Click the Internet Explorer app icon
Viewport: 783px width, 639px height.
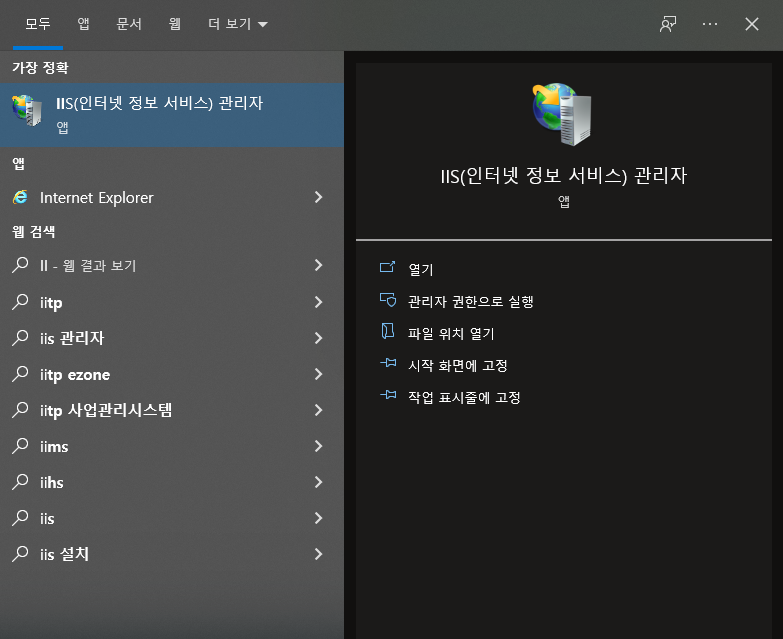point(20,198)
